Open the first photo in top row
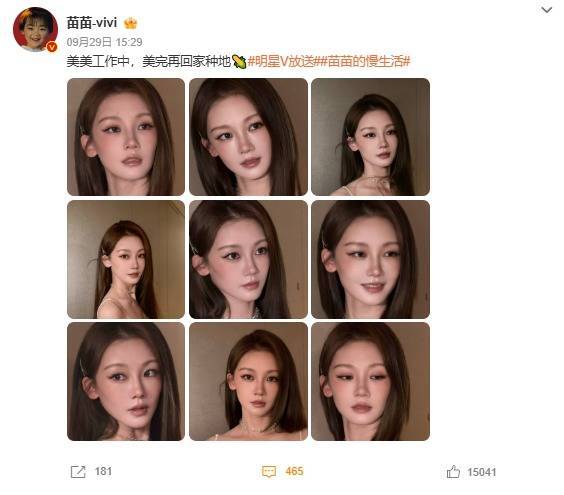Viewport: 564px width, 495px height. pyautogui.click(x=126, y=137)
